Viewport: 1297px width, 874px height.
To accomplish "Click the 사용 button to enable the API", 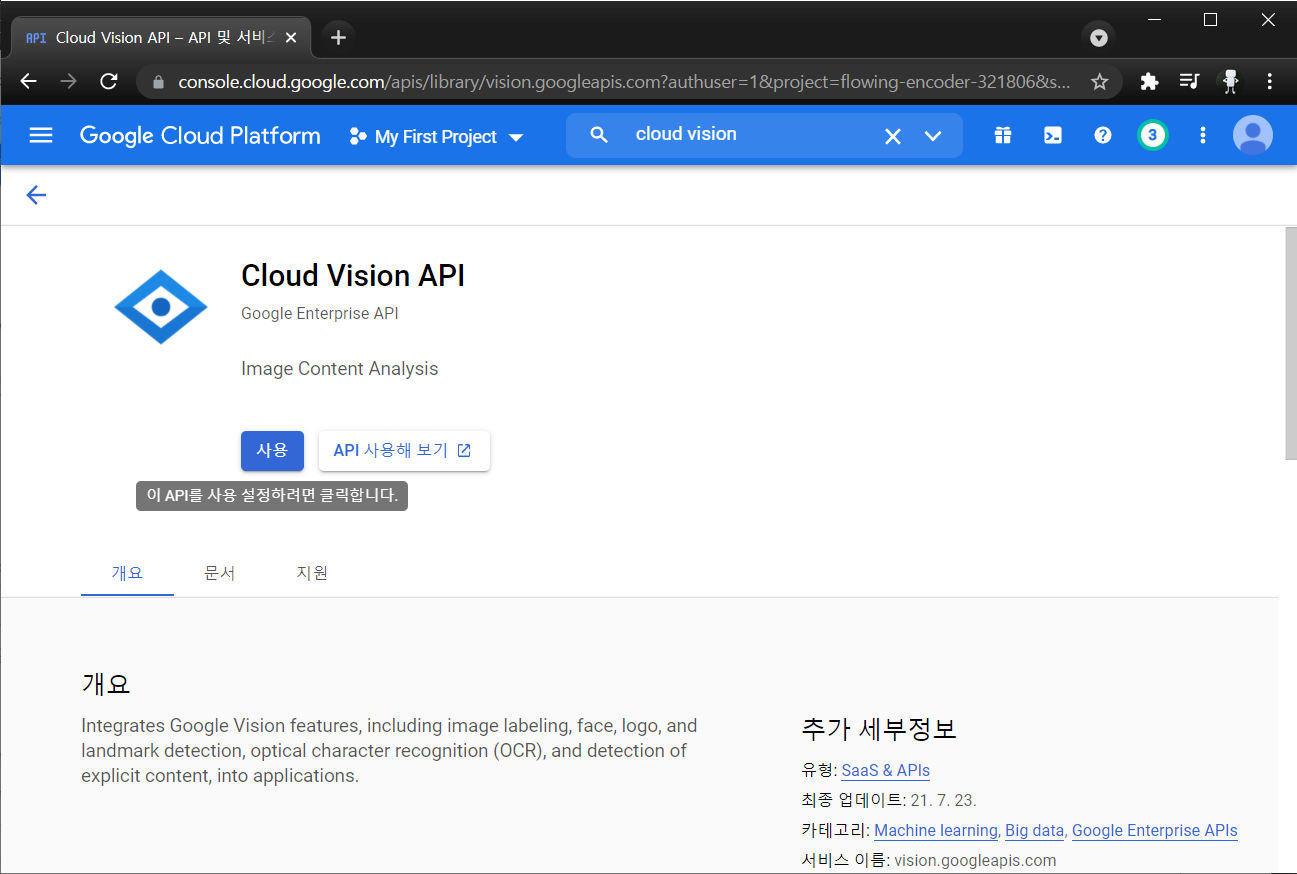I will pyautogui.click(x=272, y=450).
